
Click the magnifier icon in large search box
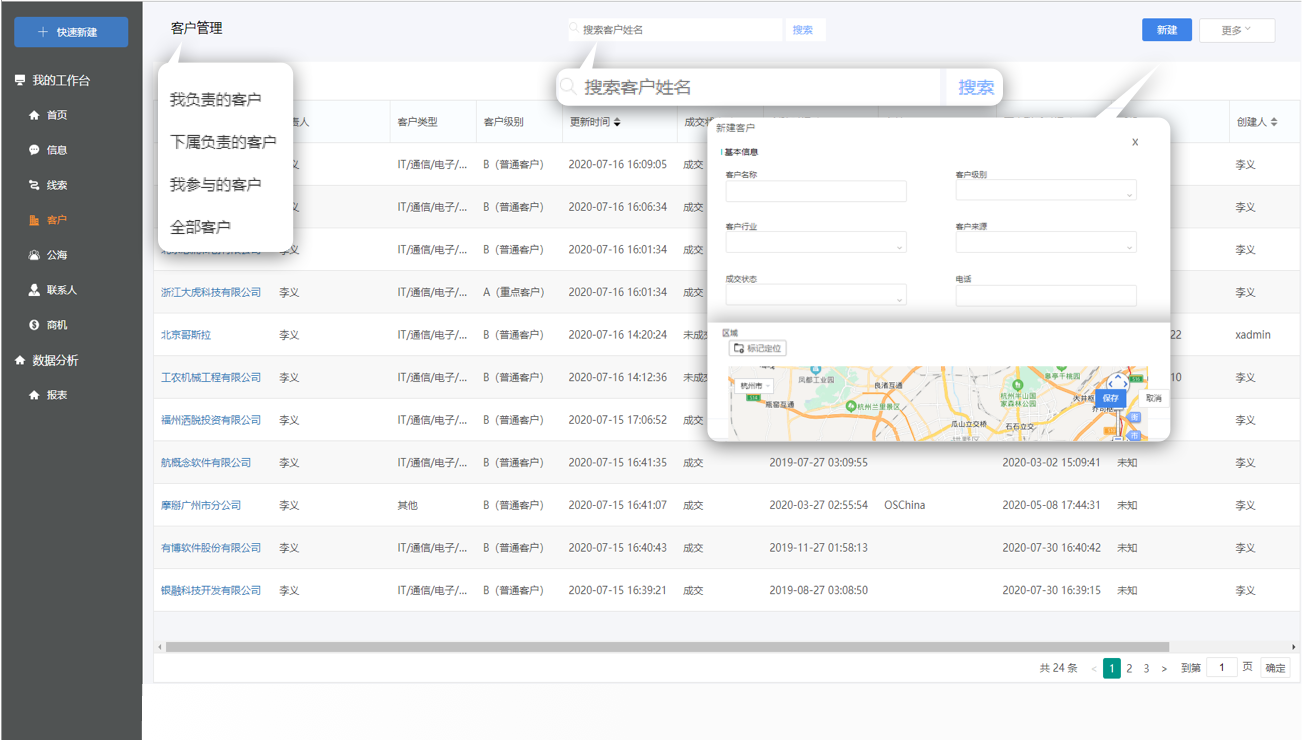568,87
